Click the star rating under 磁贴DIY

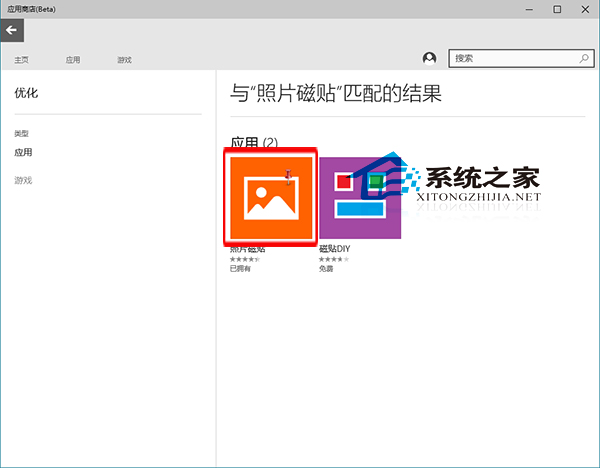pos(334,259)
